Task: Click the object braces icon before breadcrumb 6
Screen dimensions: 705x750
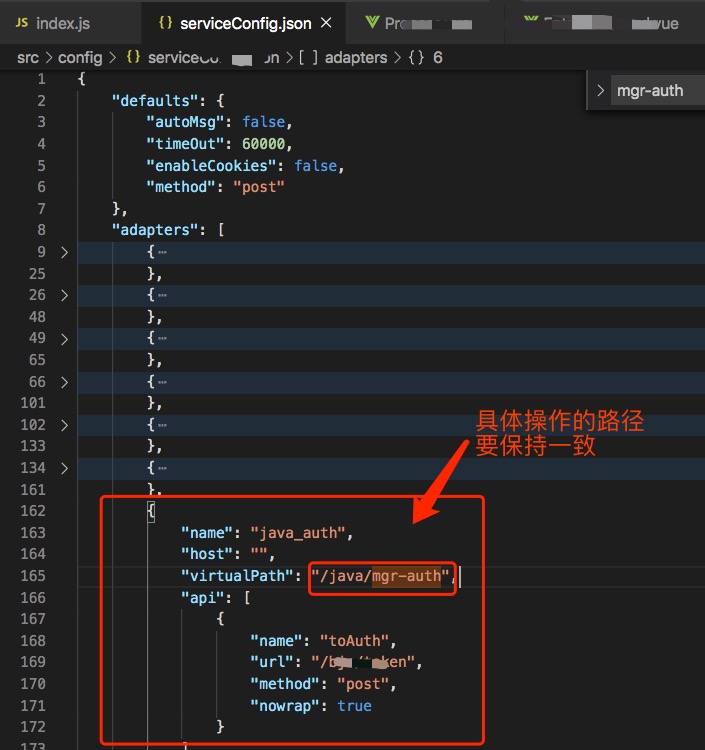Action: [416, 58]
